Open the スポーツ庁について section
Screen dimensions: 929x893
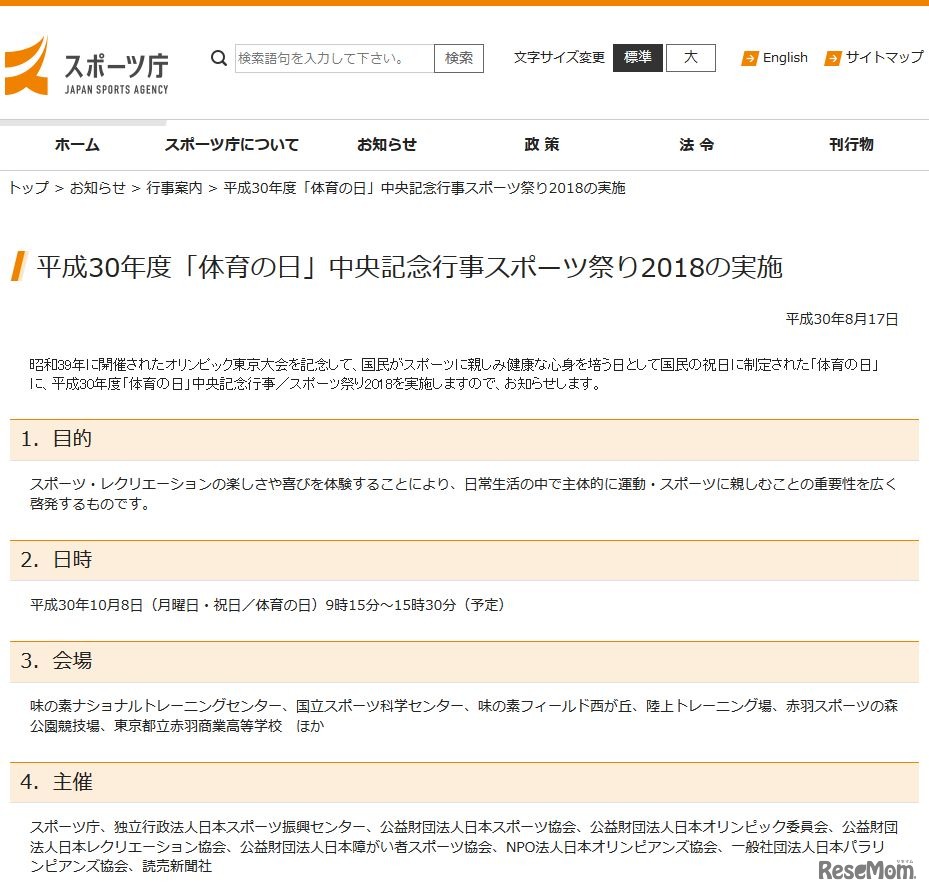pos(231,145)
